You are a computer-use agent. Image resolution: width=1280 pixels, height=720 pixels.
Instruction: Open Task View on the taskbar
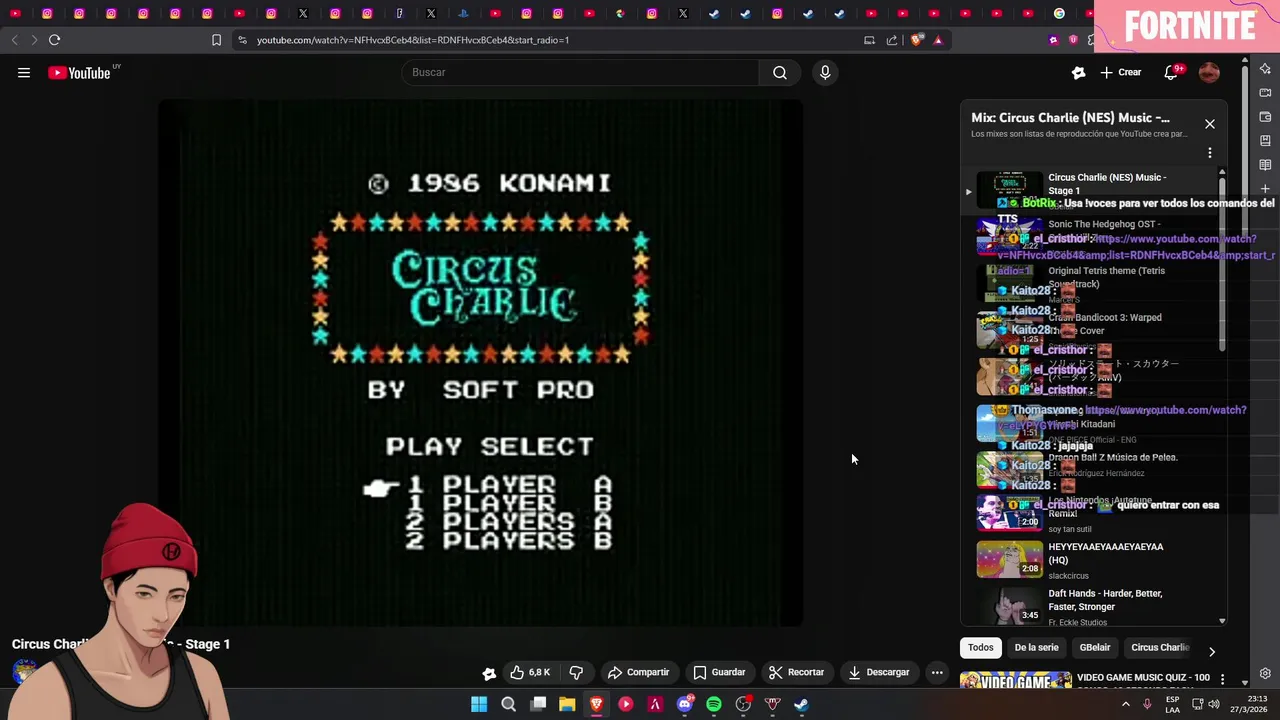click(538, 704)
